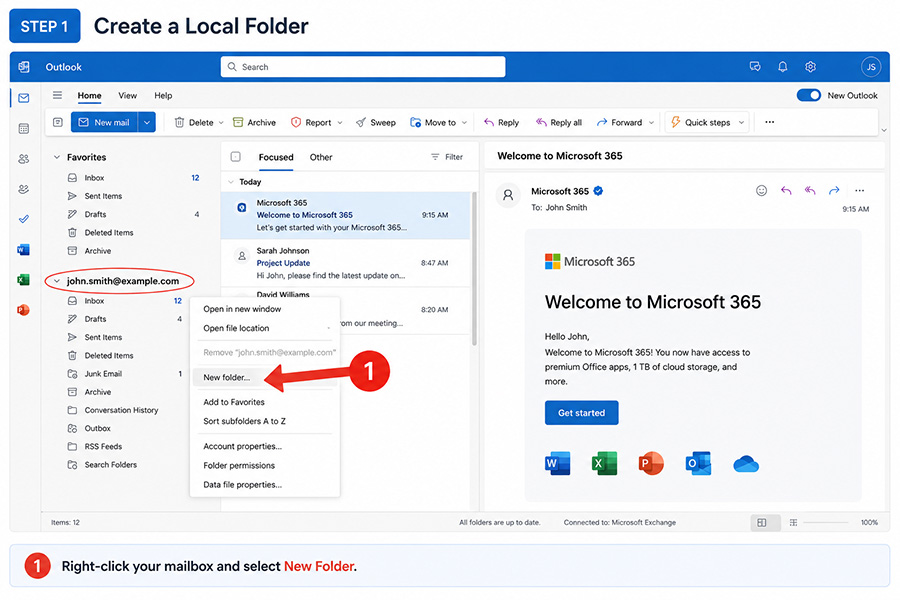This screenshot has height=600, width=900.
Task: Click the Get started button
Action: pyautogui.click(x=581, y=413)
